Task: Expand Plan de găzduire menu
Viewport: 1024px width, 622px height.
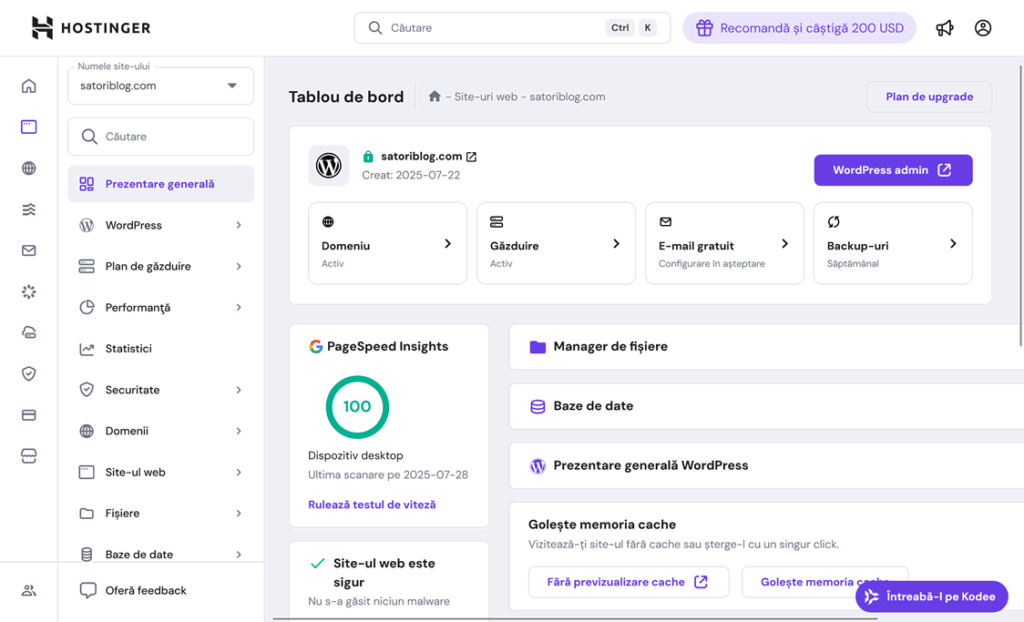Action: (161, 267)
